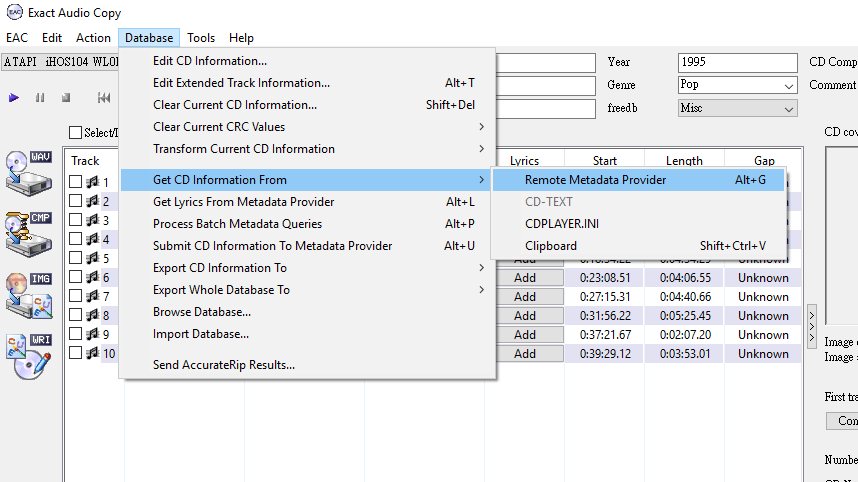
Task: Stop playback with the stop icon
Action: click(x=66, y=98)
